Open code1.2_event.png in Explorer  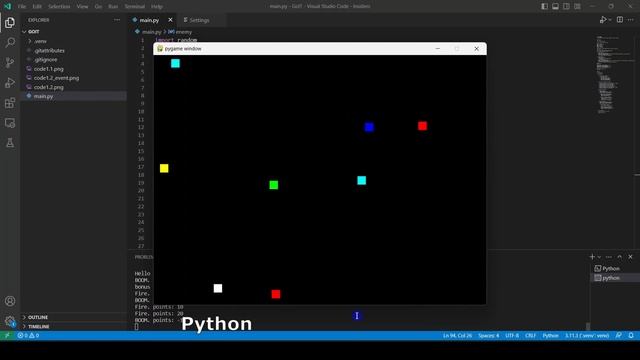[x=73, y=78]
